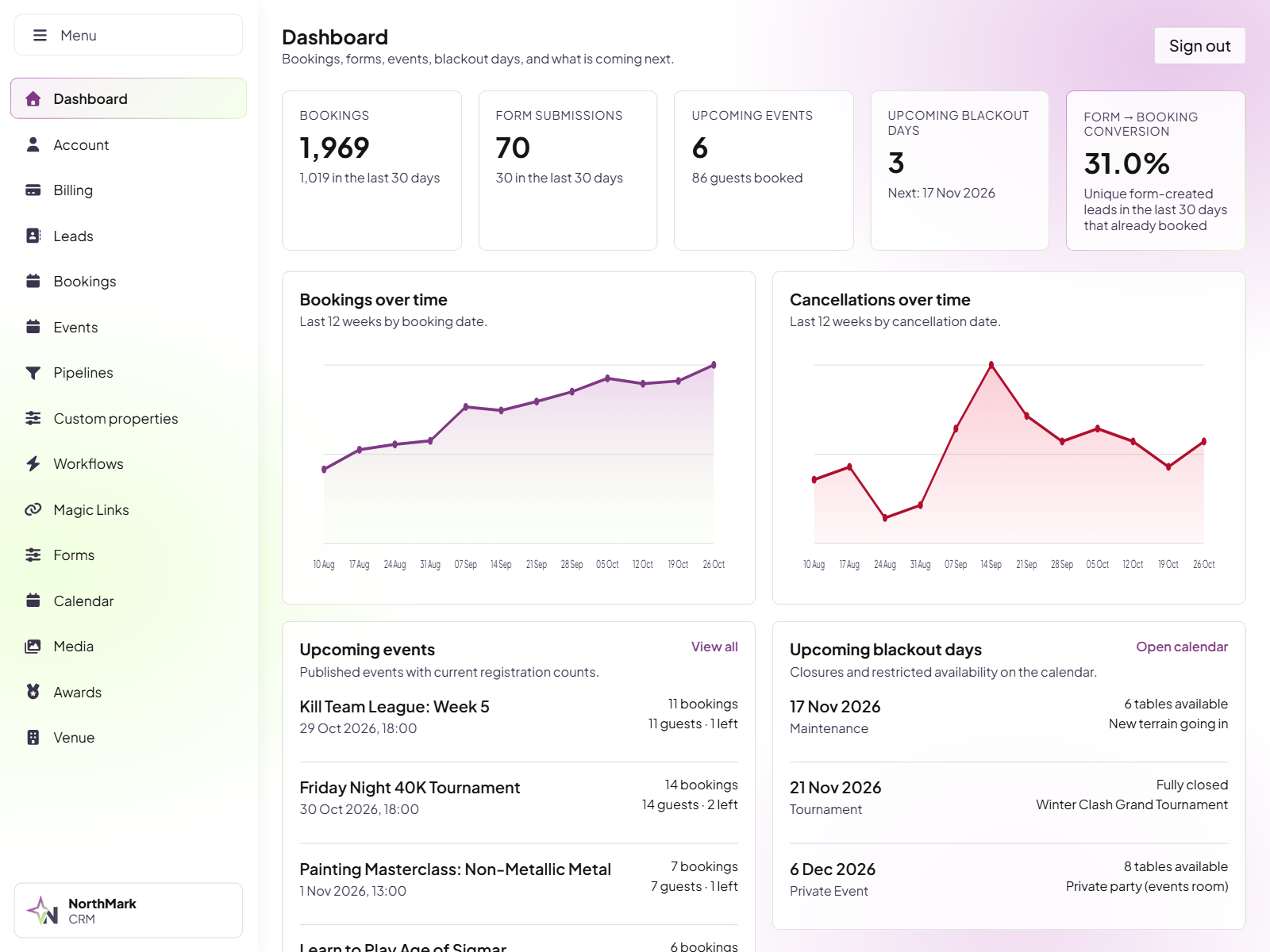Click the Awards medal icon
The height and width of the screenshot is (952, 1270).
point(33,692)
